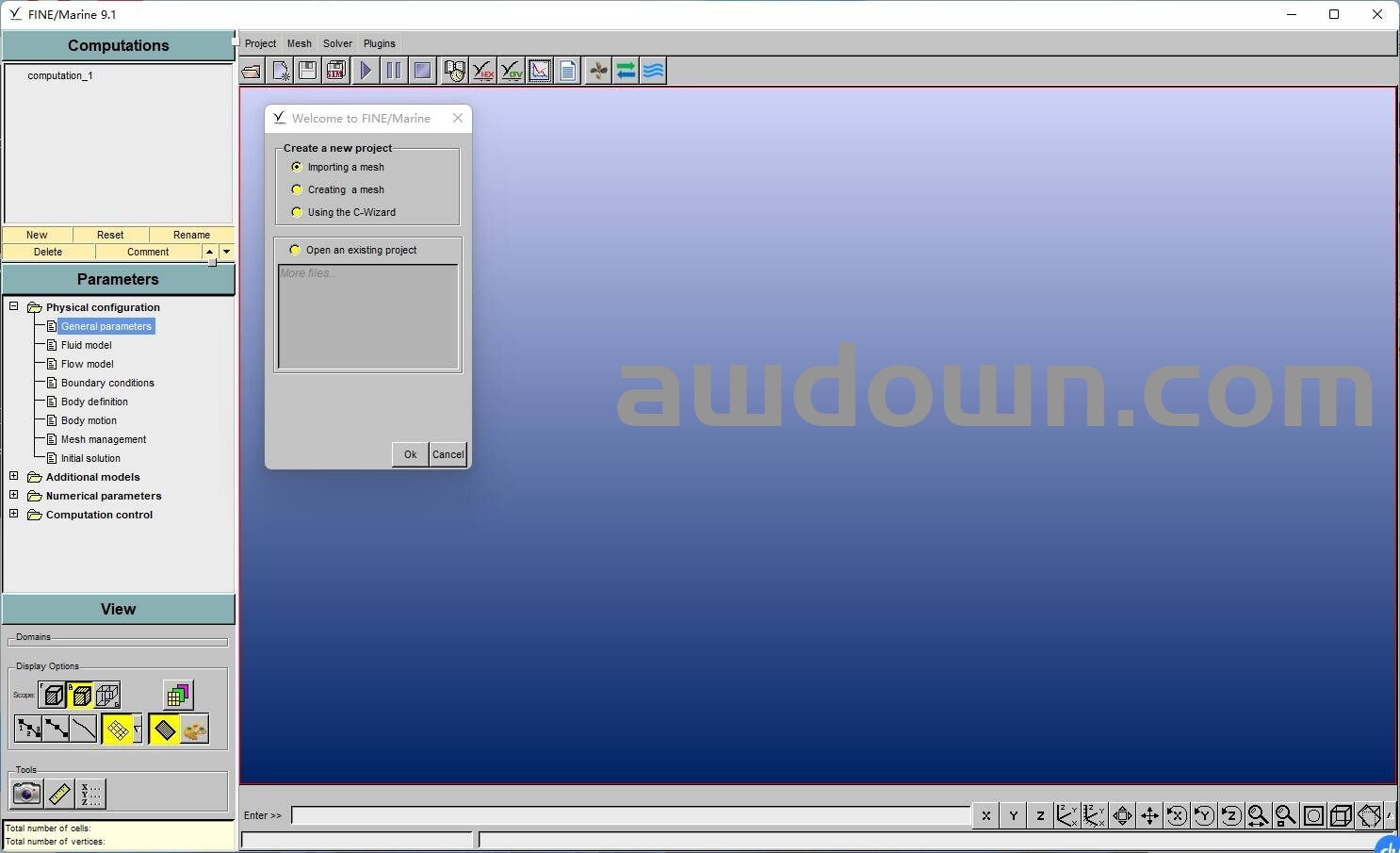The width and height of the screenshot is (1400, 853).
Task: Click the Rename computation button
Action: pyautogui.click(x=191, y=235)
